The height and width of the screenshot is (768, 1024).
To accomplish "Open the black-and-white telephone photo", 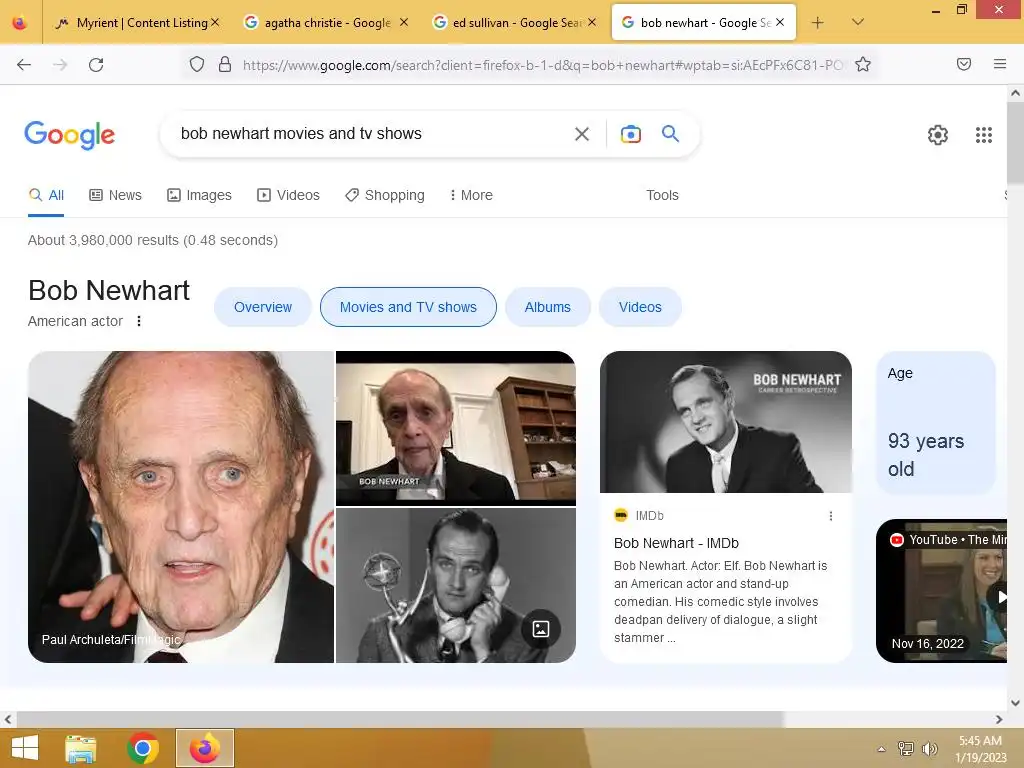I will [x=456, y=586].
